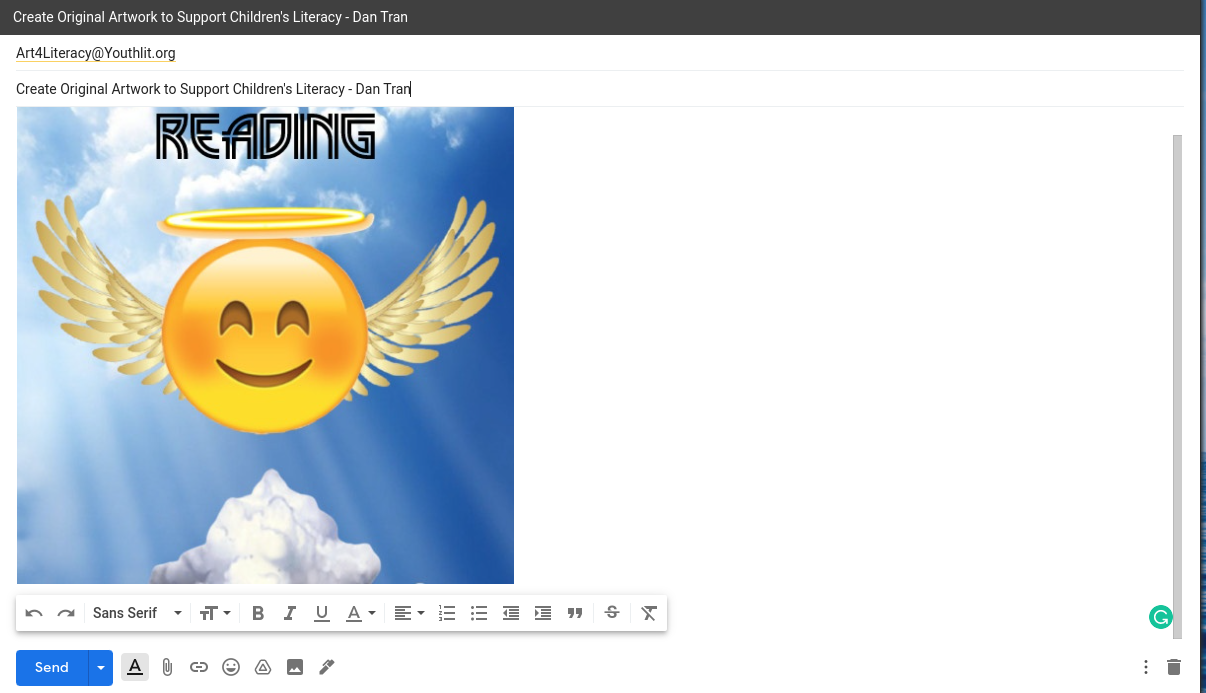Redo the last edit
Screen dimensions: 1206x693
click(x=66, y=613)
